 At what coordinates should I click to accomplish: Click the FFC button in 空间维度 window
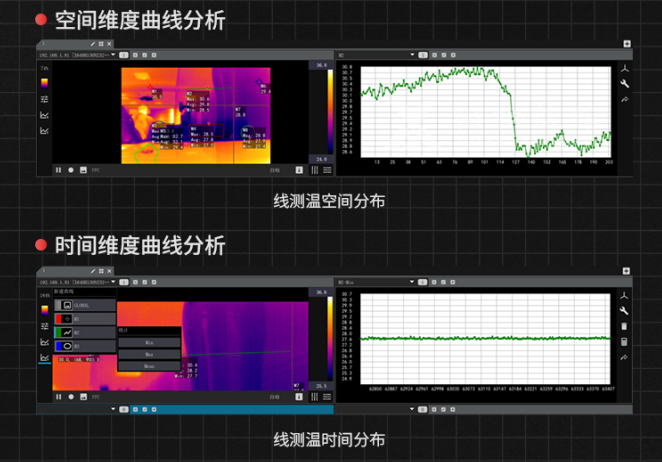coord(96,170)
